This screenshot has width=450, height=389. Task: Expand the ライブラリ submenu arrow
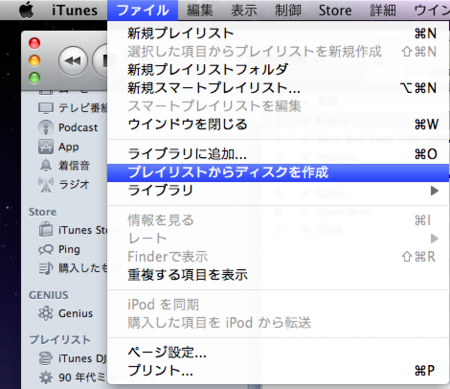(434, 191)
